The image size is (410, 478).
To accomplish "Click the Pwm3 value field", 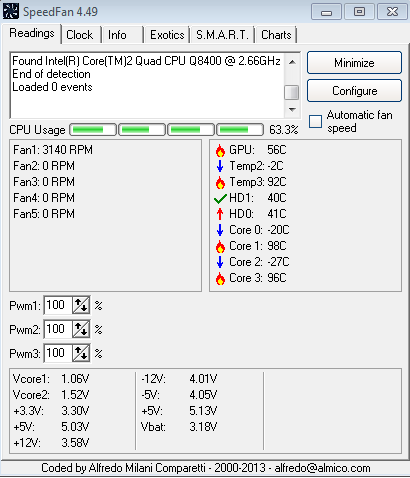I will [x=58, y=353].
